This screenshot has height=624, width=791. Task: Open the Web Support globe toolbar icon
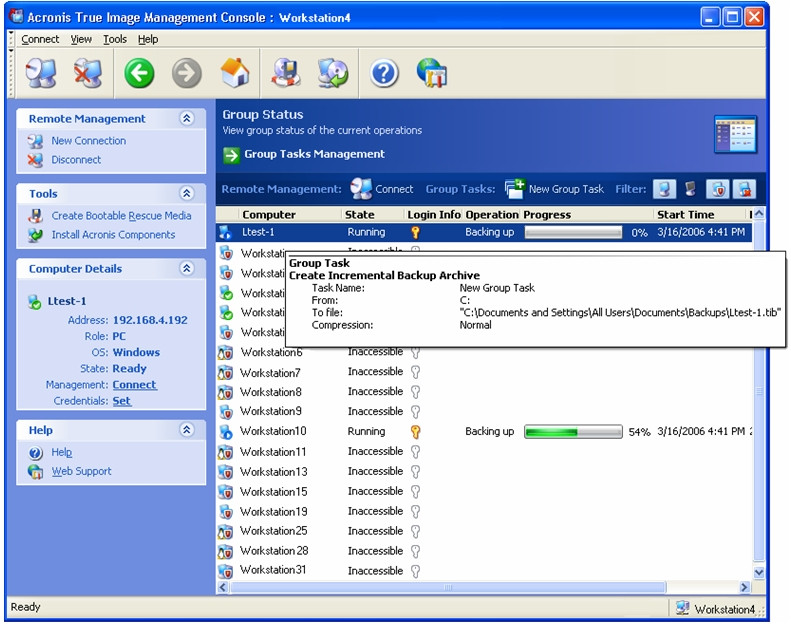click(432, 74)
